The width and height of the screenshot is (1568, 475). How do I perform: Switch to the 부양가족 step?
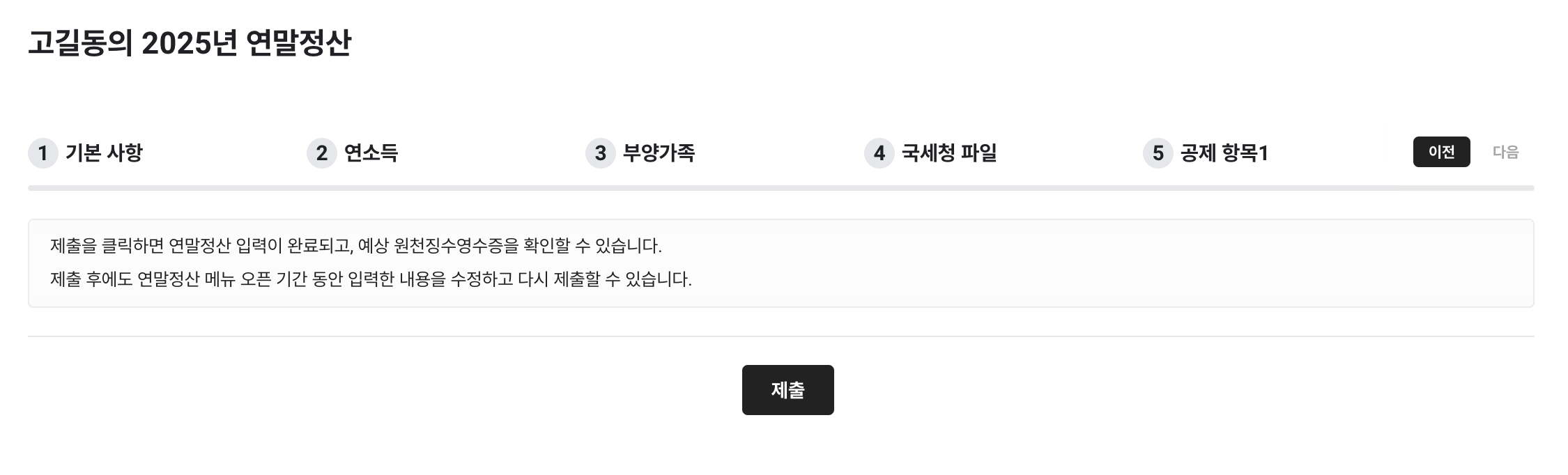tap(659, 153)
